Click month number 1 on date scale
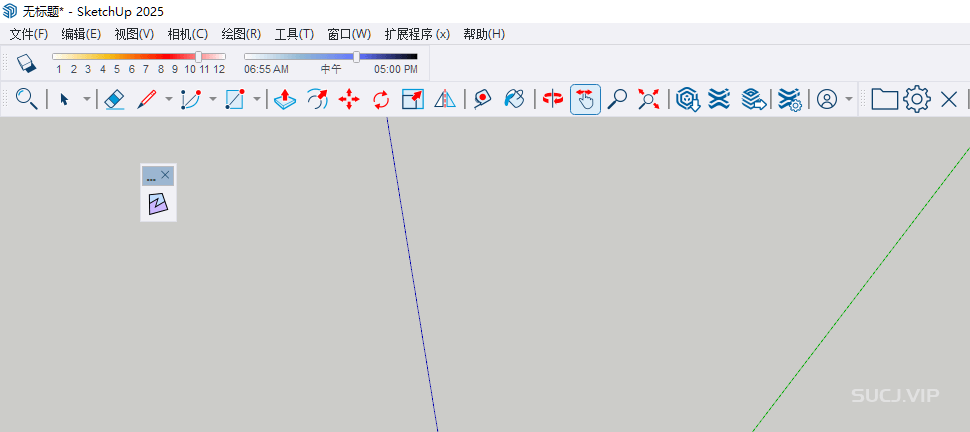The height and width of the screenshot is (432, 970). [59, 69]
